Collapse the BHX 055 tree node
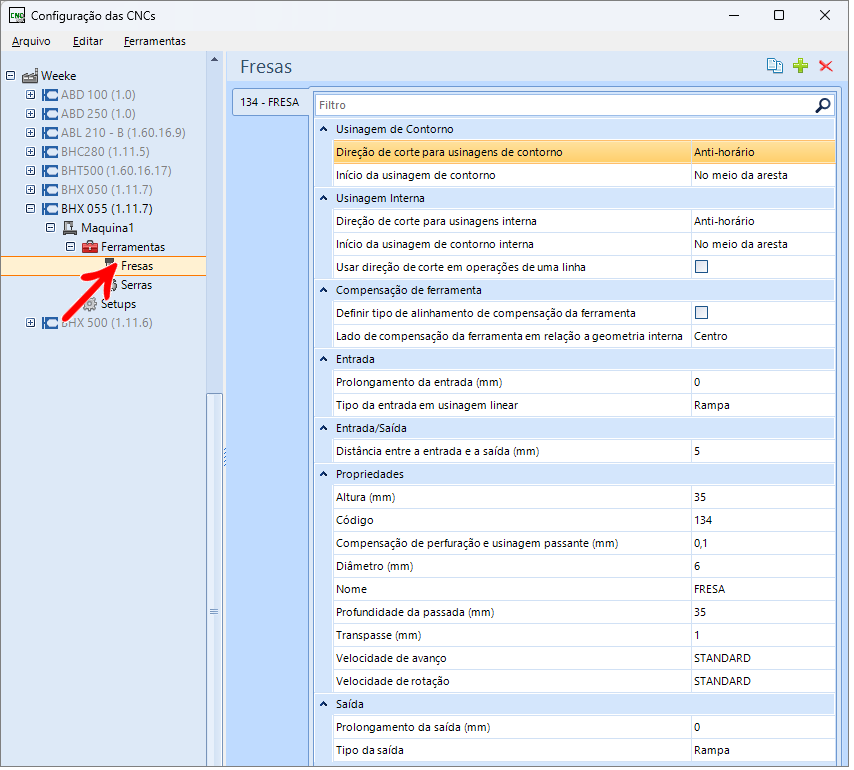Screen dimensions: 854x770 (30, 209)
